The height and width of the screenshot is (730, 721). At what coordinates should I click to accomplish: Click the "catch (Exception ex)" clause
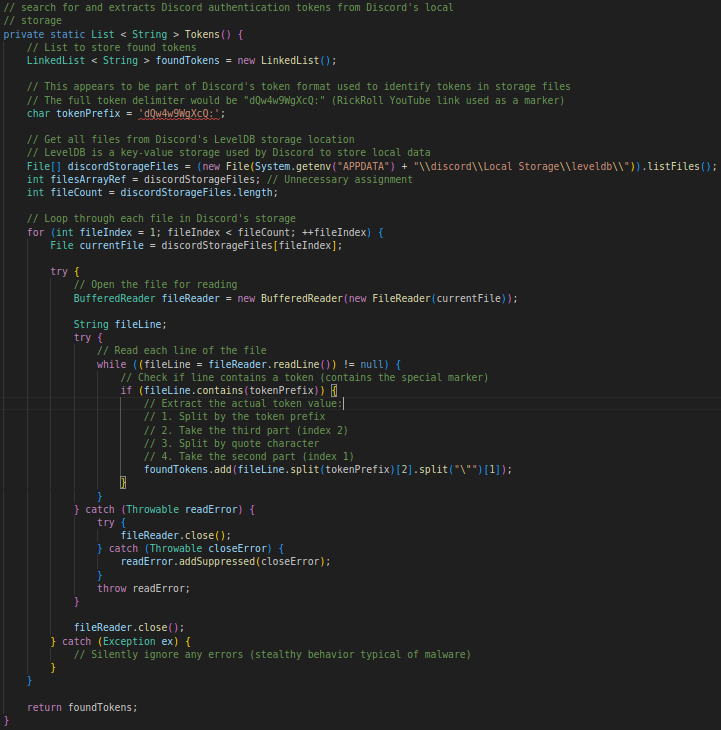[x=120, y=642]
